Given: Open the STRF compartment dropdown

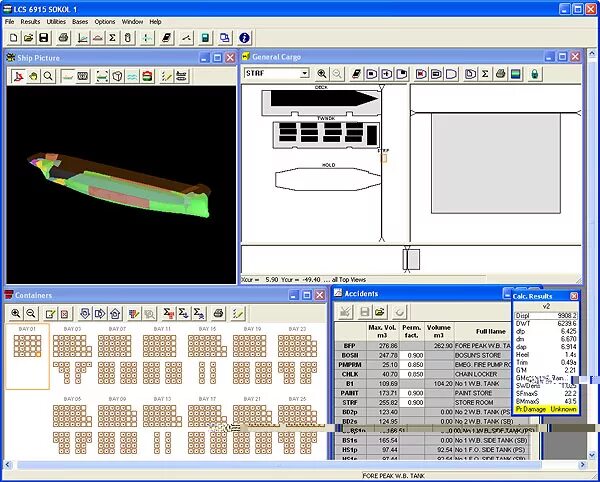Looking at the screenshot, I should tap(305, 73).
